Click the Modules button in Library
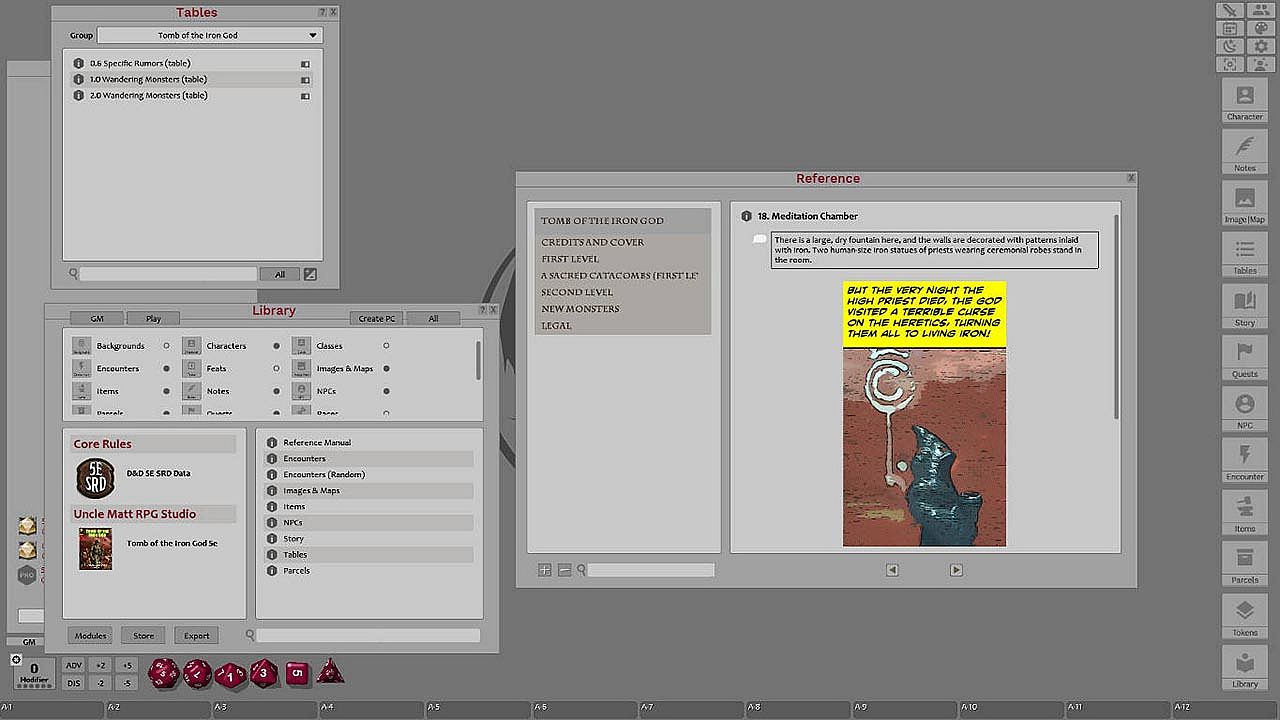 [x=90, y=636]
